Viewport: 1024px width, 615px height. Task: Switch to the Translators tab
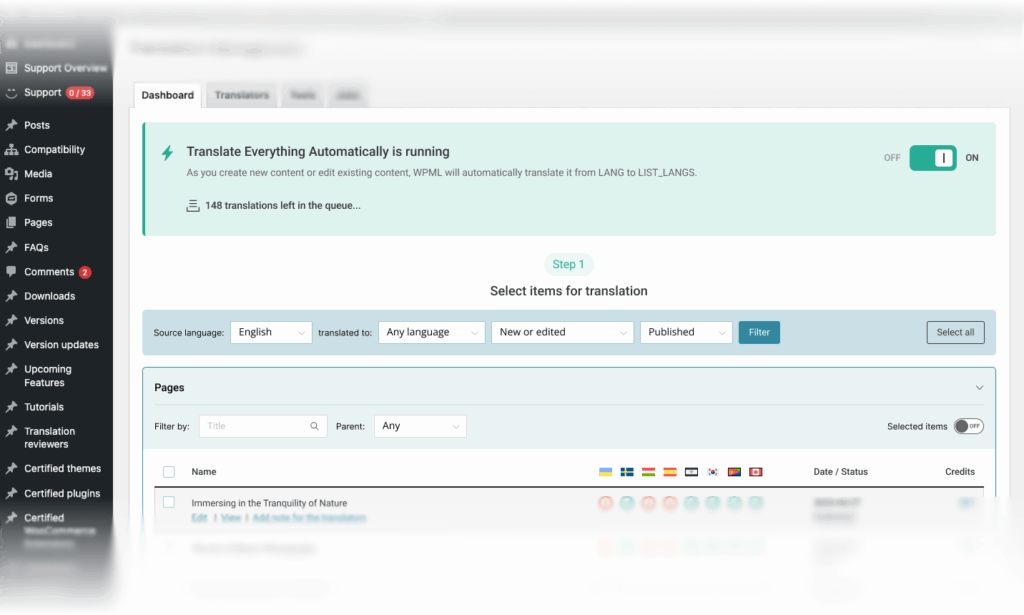242,95
